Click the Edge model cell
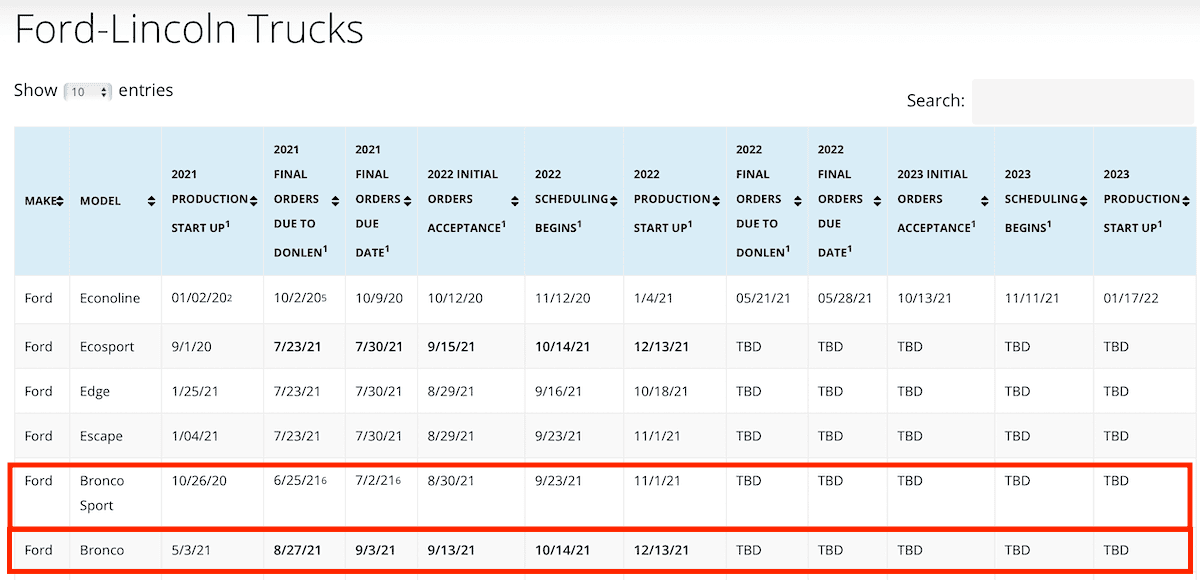 (x=95, y=391)
